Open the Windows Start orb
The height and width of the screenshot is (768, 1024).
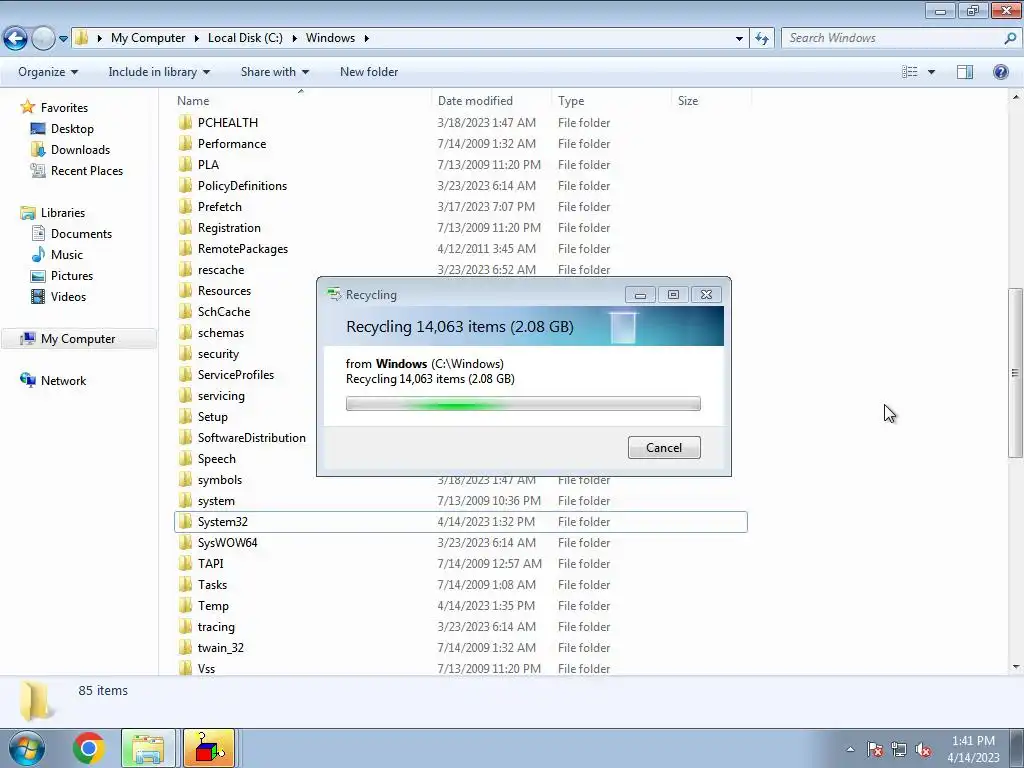(25, 748)
